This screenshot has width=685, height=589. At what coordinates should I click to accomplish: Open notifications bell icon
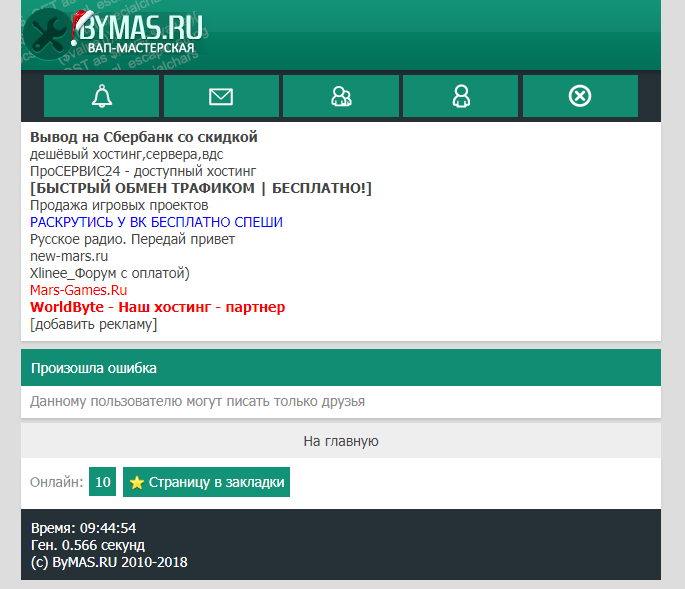(101, 96)
